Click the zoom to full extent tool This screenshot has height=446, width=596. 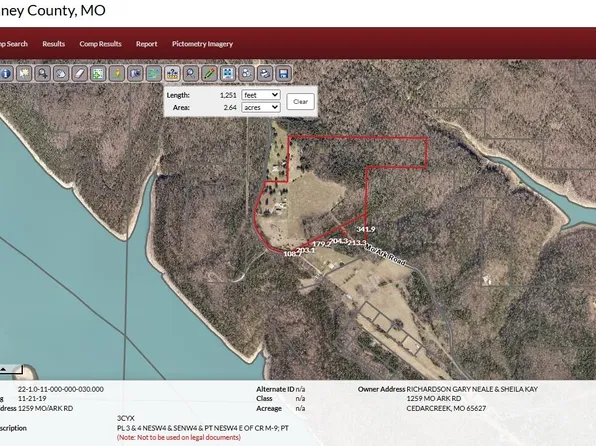pos(228,73)
